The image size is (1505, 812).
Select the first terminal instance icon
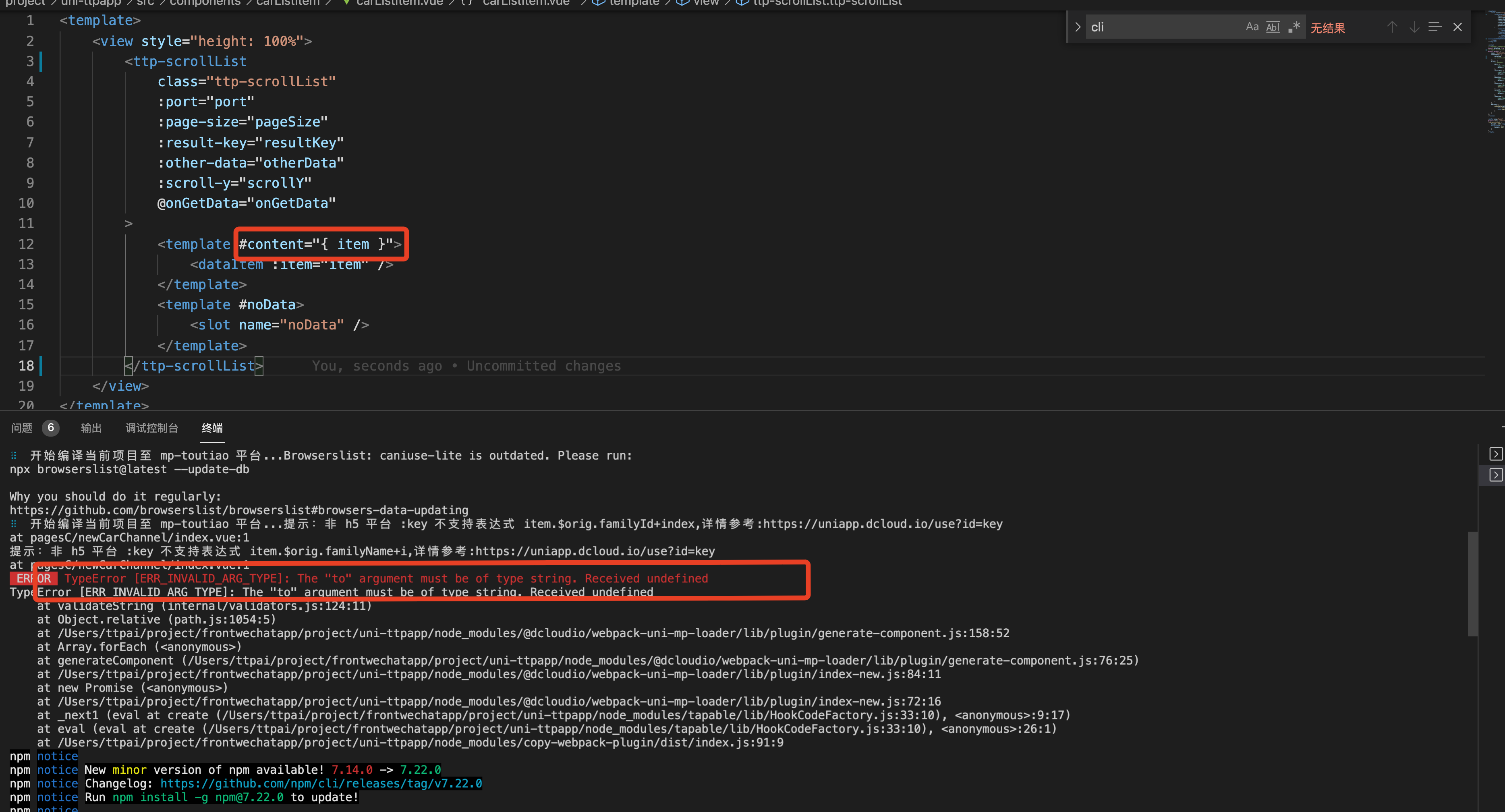[1496, 454]
